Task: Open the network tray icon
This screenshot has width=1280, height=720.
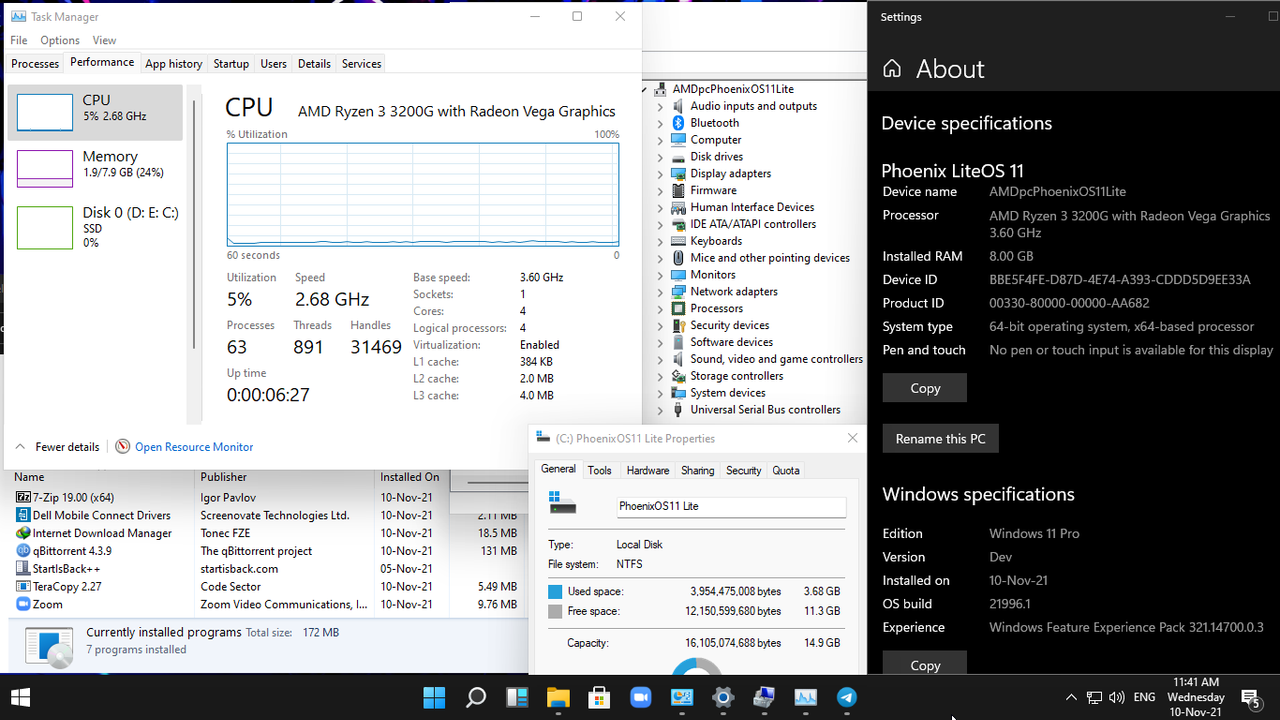Action: [1095, 697]
